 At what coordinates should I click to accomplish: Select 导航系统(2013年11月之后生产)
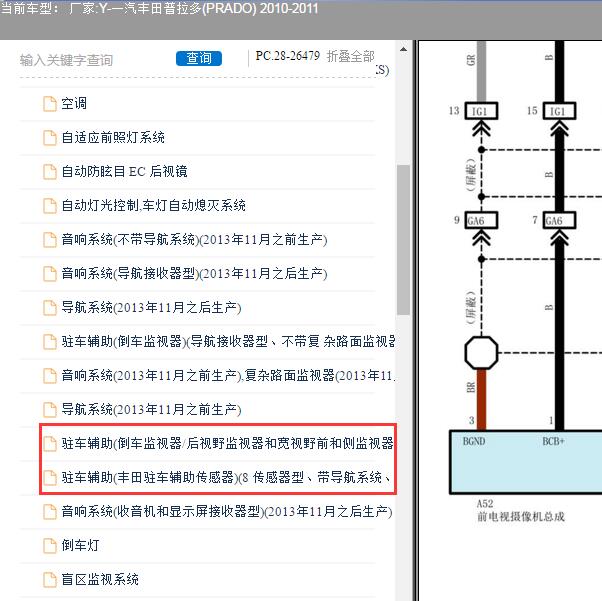tap(151, 308)
